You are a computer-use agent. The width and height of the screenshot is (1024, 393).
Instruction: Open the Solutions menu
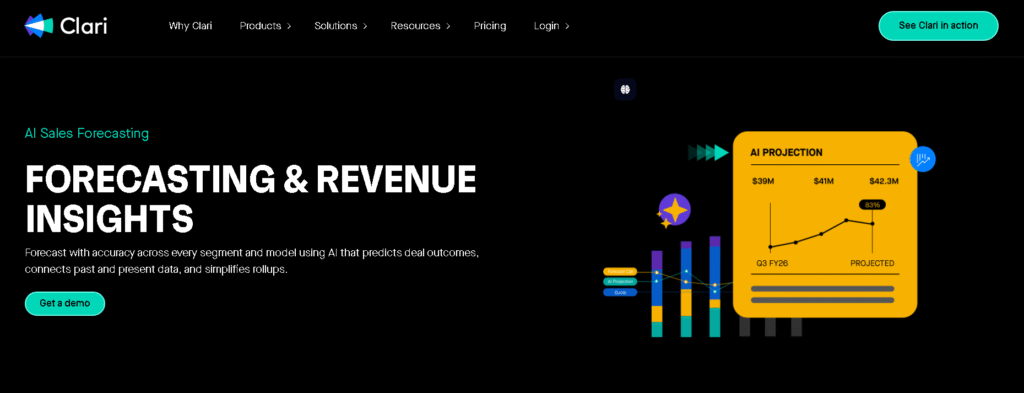pyautogui.click(x=341, y=26)
